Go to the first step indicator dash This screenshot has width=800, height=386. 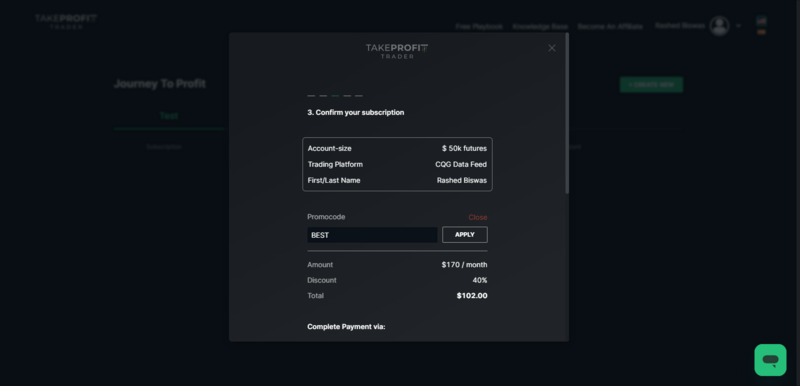coord(311,95)
